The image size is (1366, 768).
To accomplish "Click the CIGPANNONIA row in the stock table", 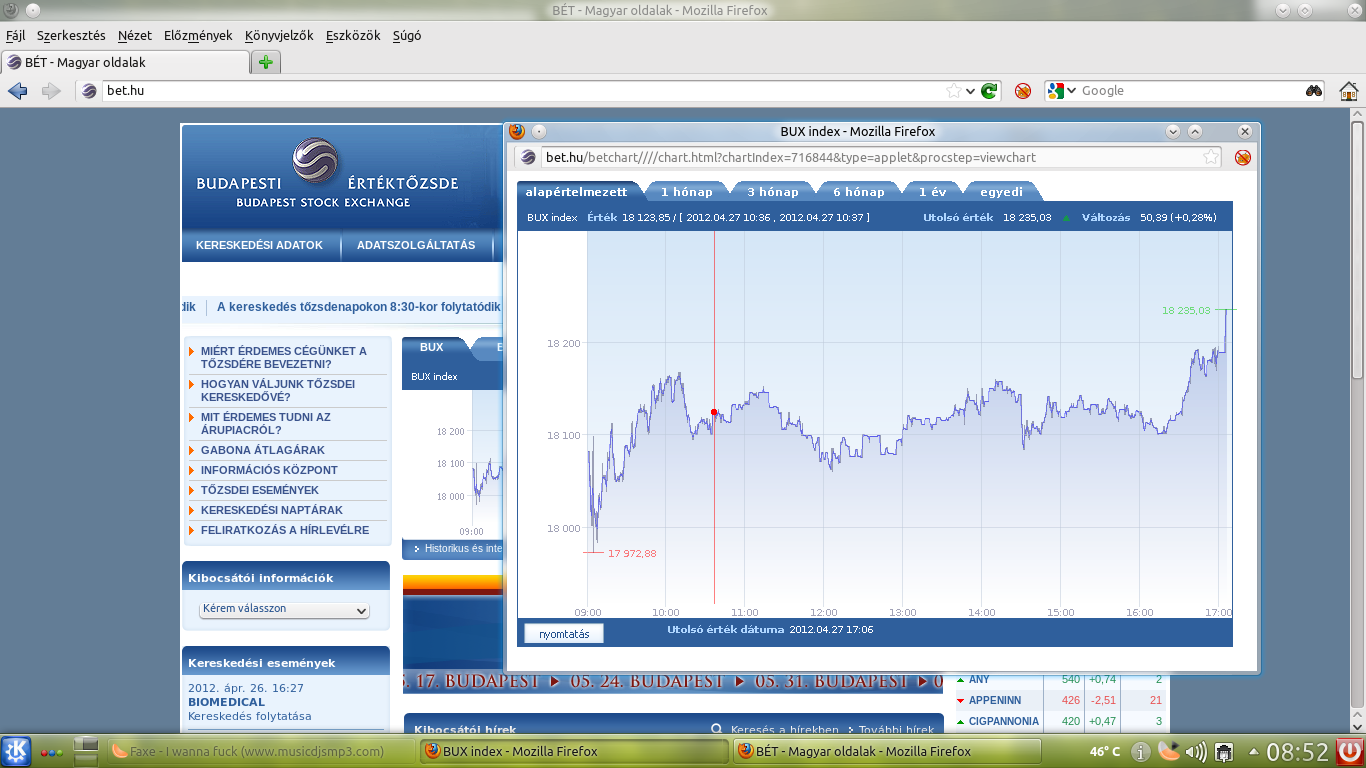I will [x=1061, y=721].
